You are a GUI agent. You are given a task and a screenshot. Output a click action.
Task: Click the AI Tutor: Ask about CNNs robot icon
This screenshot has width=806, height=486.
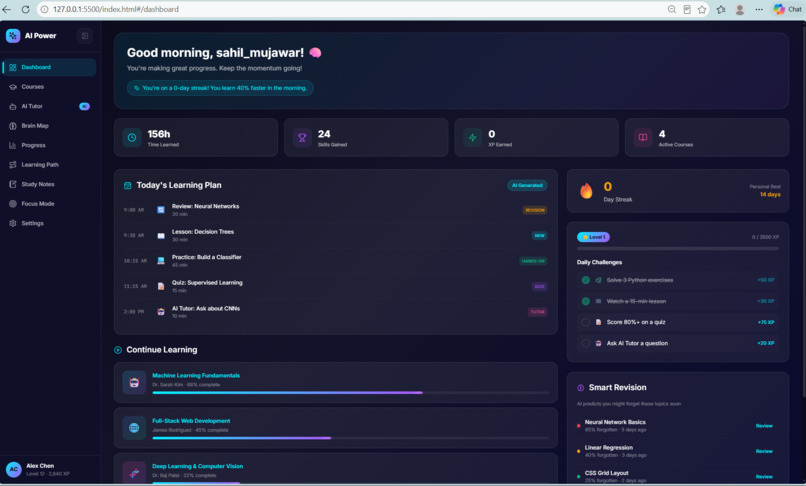point(161,312)
